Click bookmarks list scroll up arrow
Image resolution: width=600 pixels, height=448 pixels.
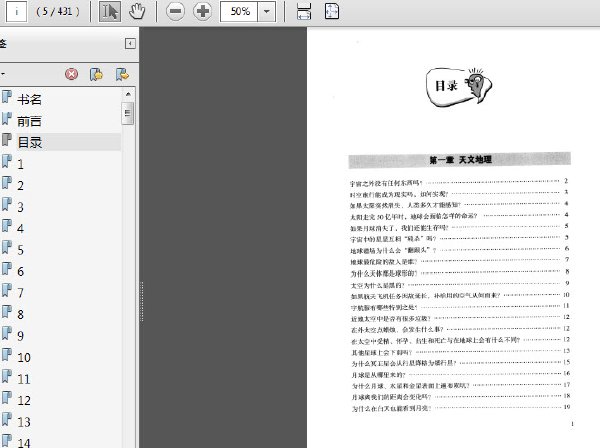(x=128, y=94)
